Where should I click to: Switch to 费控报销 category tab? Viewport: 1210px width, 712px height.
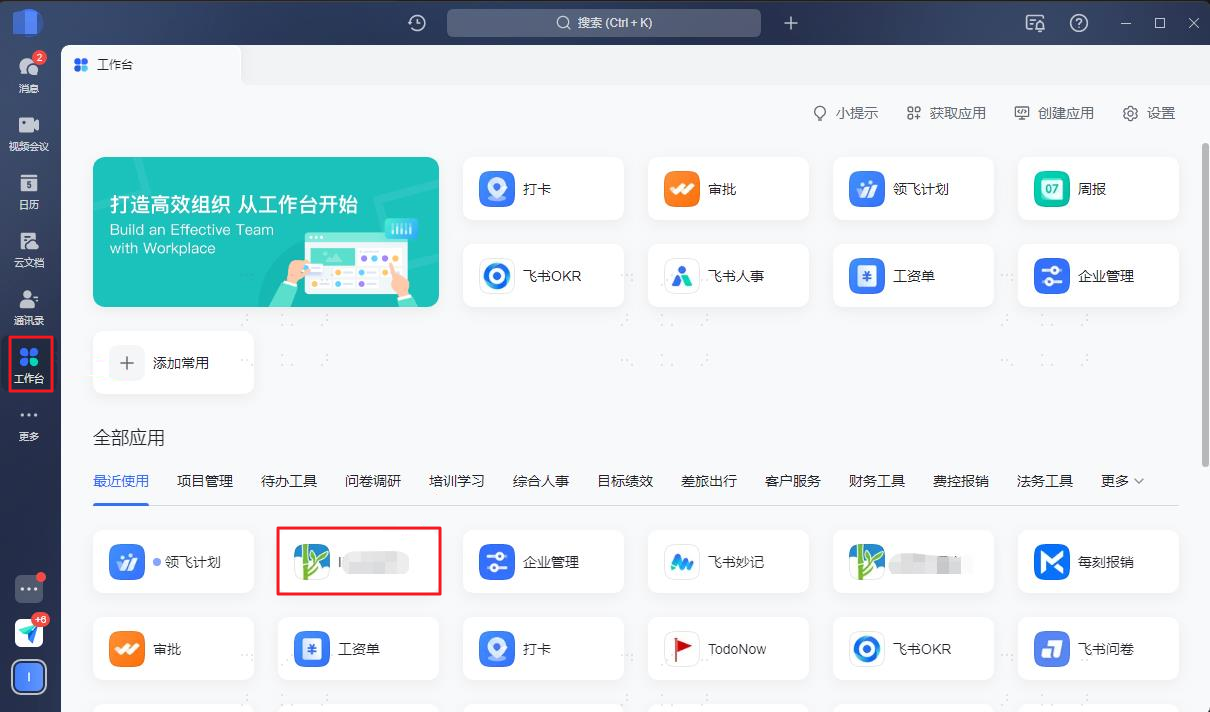[x=961, y=481]
